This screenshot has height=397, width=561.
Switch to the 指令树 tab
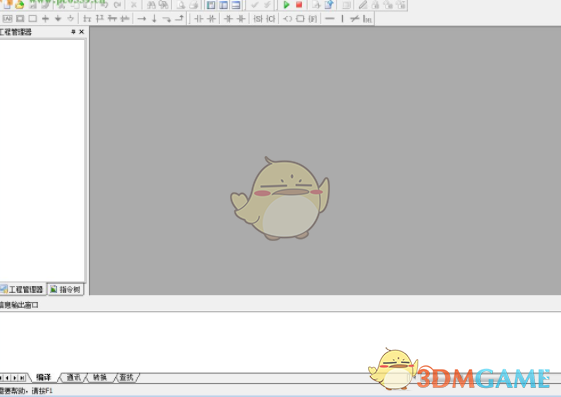(66, 289)
